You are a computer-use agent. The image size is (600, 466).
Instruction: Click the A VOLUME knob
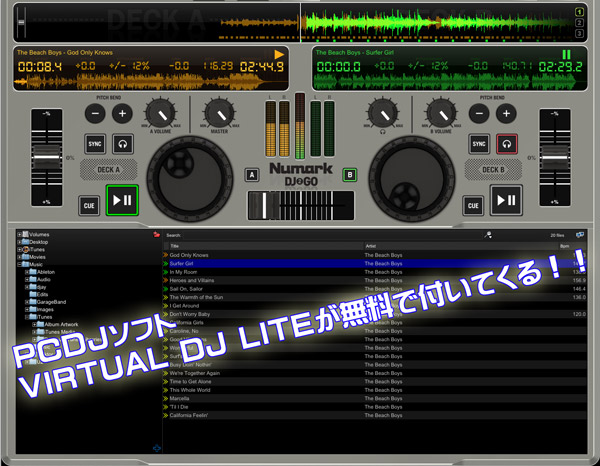[x=160, y=114]
